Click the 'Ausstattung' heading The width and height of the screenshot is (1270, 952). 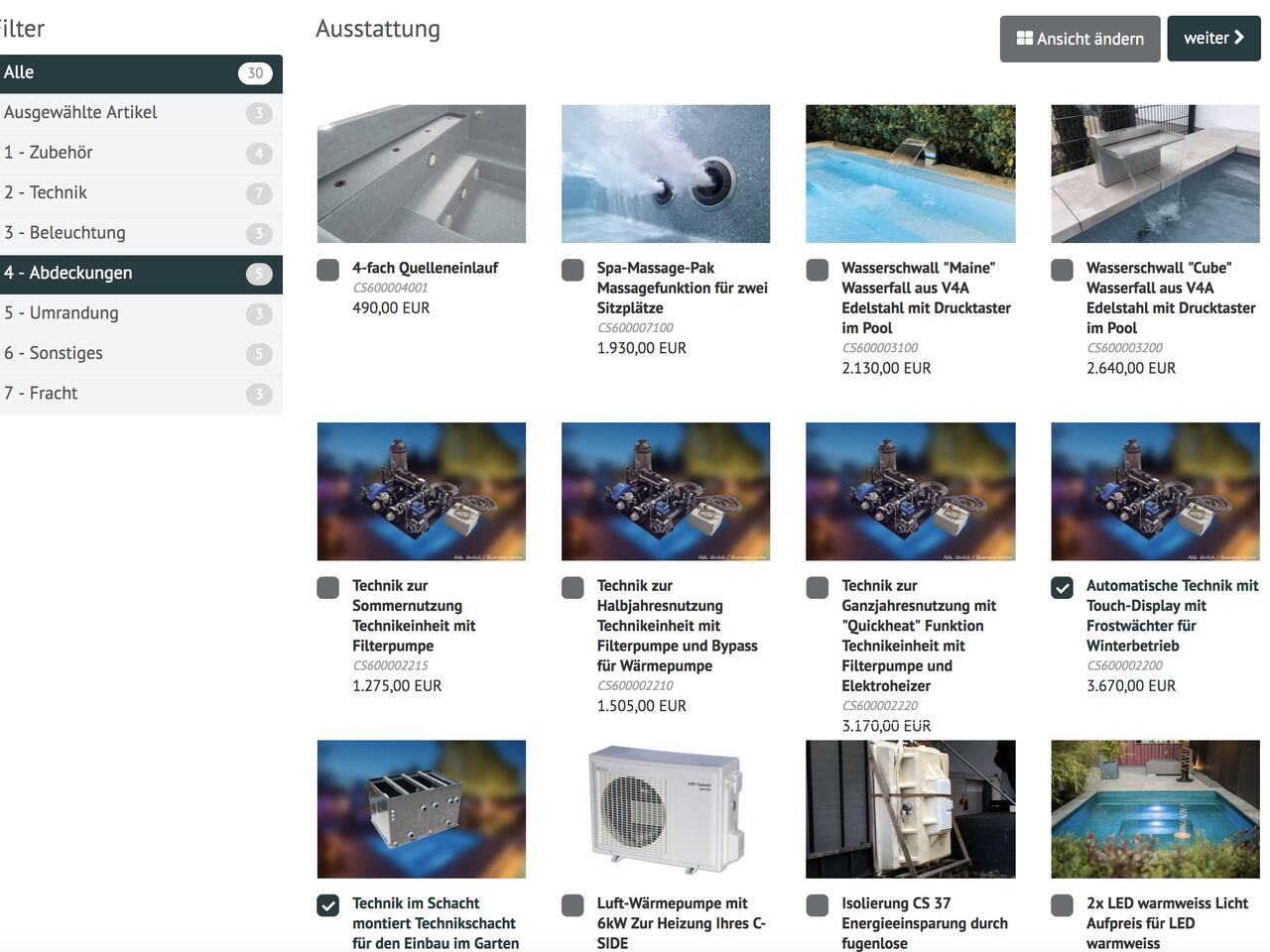tap(378, 29)
